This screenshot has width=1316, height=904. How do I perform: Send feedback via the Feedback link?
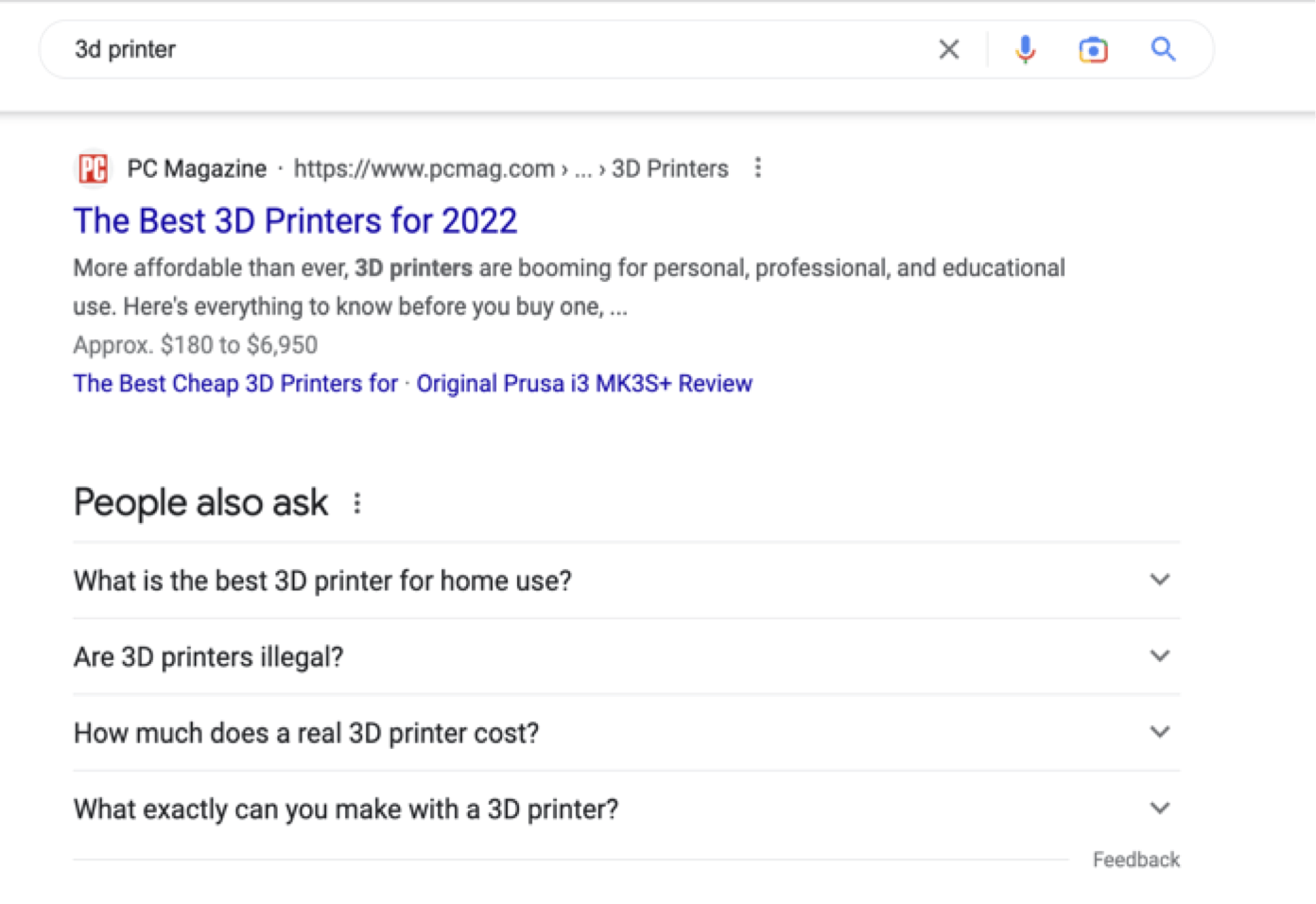coord(1136,860)
